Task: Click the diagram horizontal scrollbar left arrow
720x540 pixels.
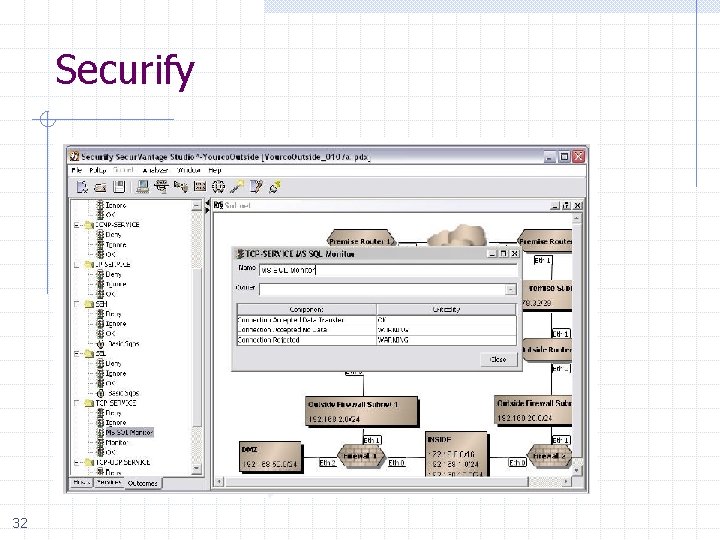Action: click(219, 482)
